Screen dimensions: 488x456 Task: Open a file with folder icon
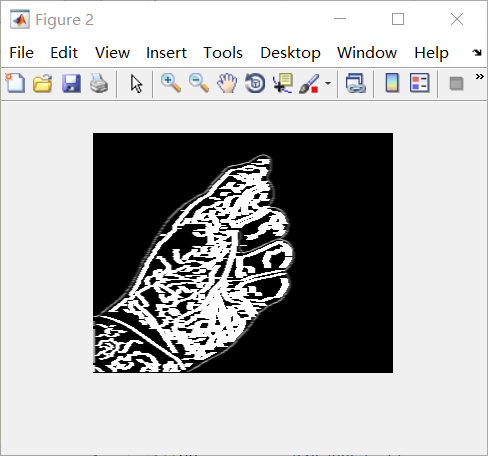click(43, 83)
